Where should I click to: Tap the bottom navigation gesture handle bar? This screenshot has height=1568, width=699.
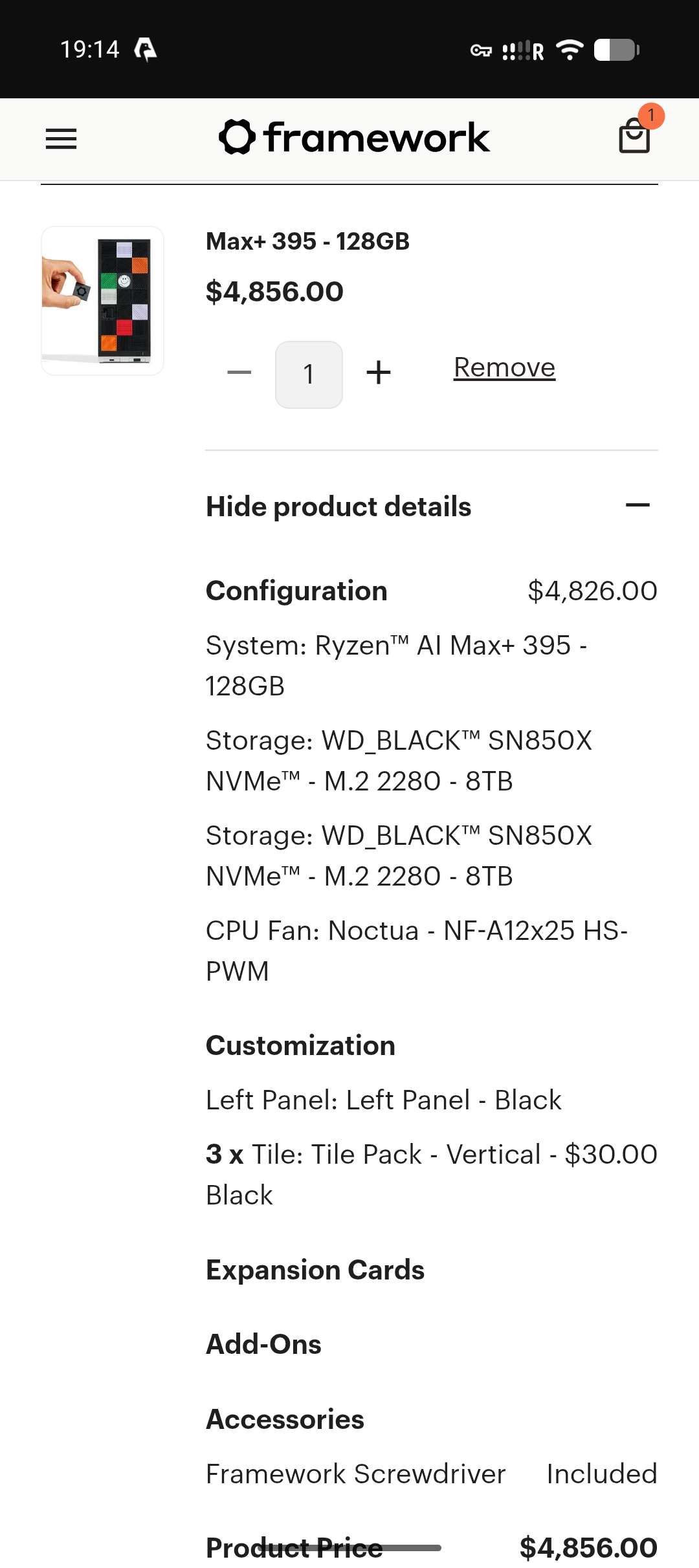(349, 1548)
